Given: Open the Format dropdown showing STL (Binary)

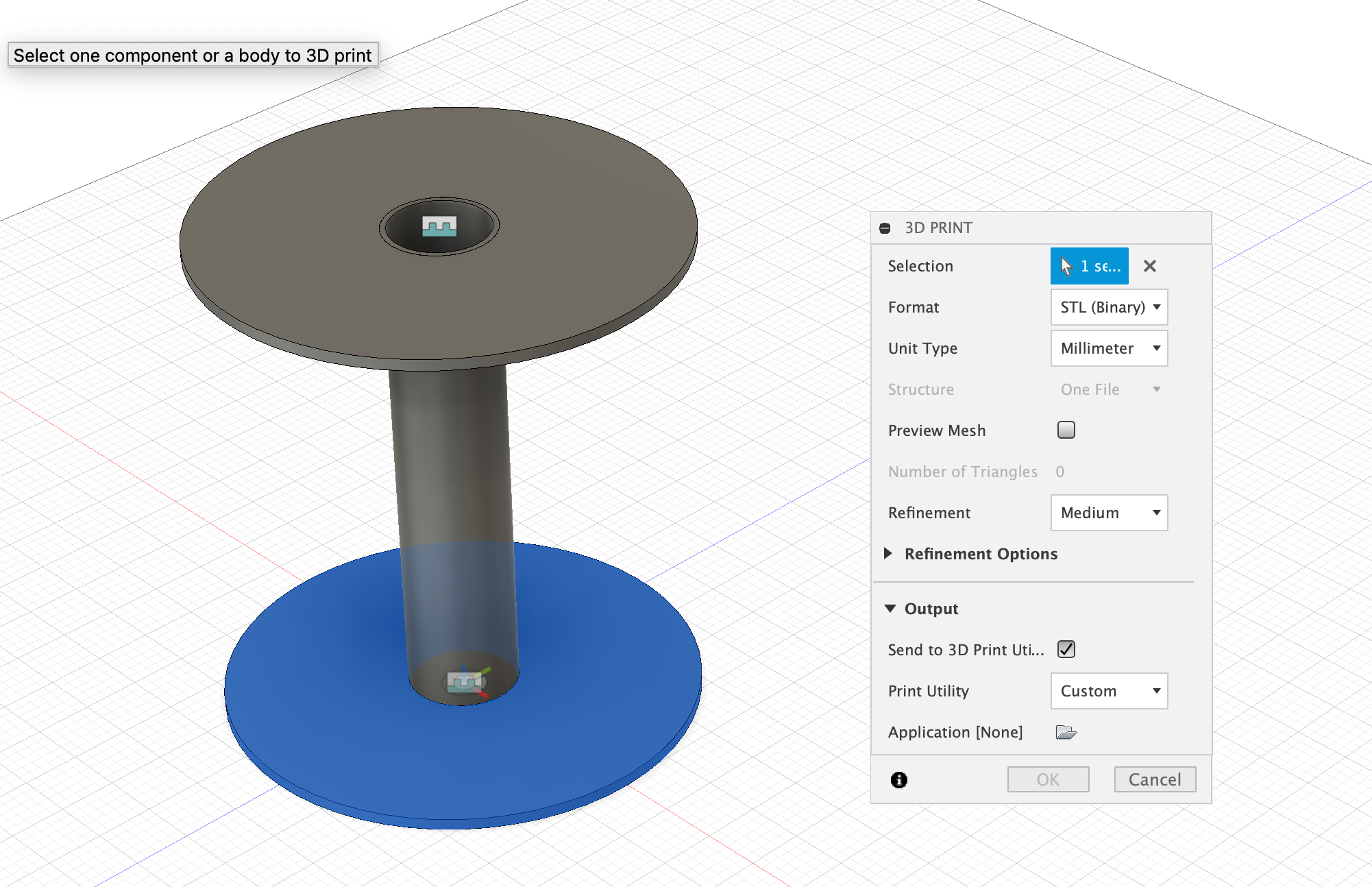Looking at the screenshot, I should point(1109,307).
